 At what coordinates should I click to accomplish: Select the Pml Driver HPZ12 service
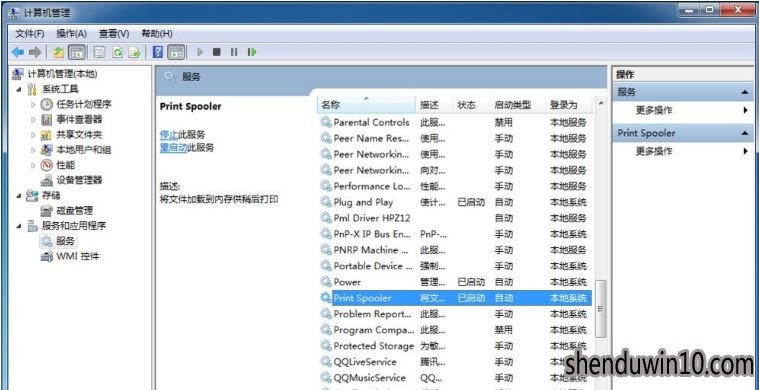tap(456, 218)
